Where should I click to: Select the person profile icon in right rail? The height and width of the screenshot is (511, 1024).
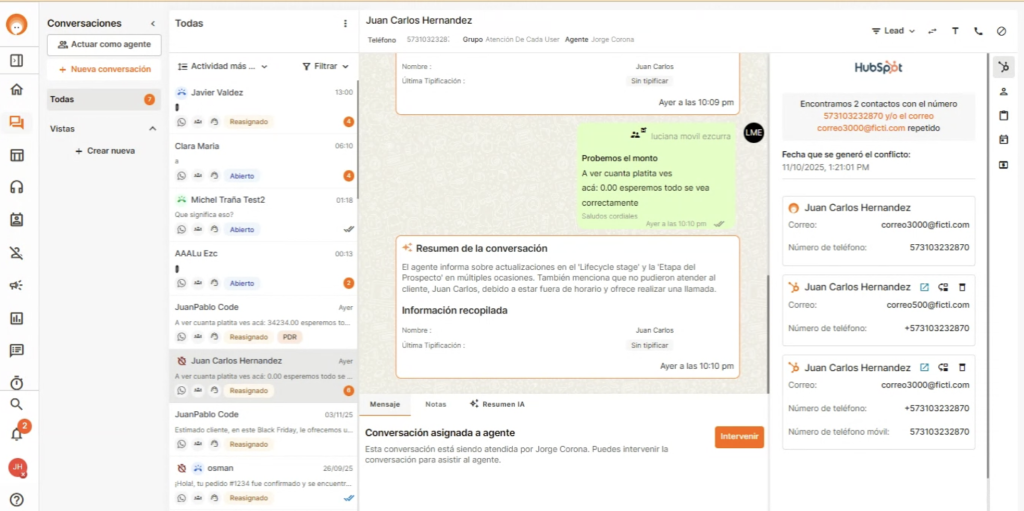pyautogui.click(x=1004, y=91)
